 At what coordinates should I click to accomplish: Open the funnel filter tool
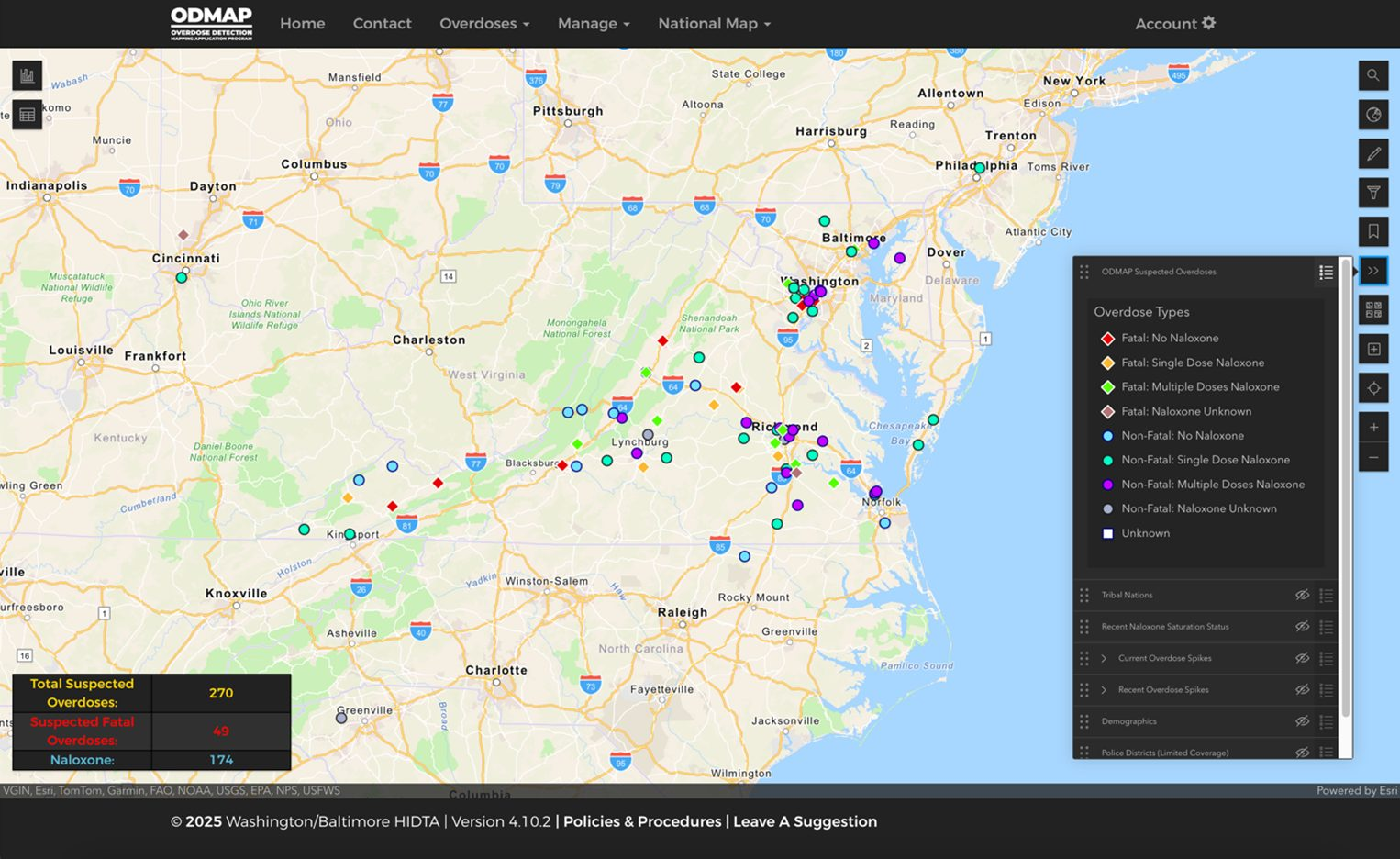1372,193
